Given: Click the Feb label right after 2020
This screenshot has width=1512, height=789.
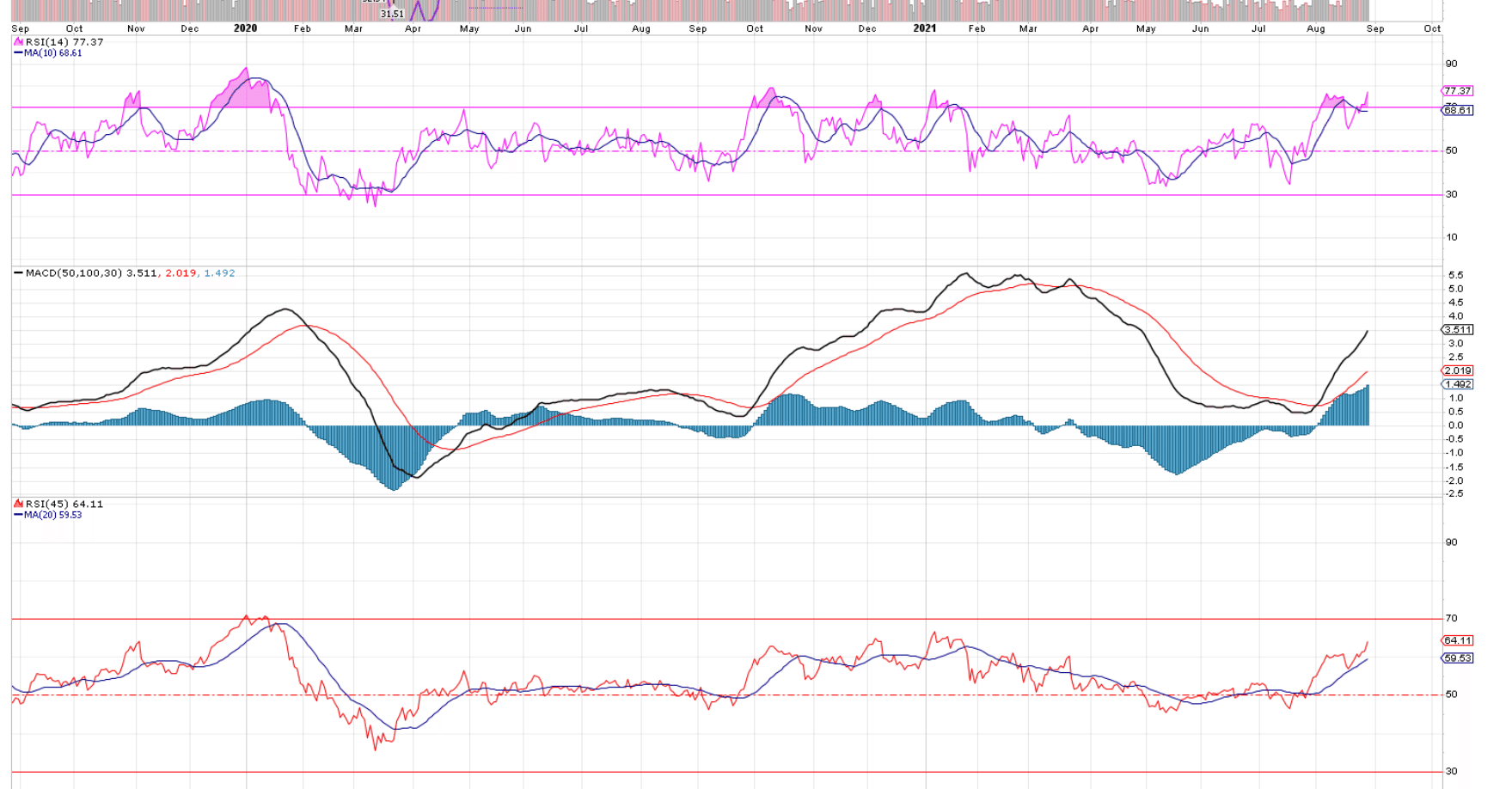Looking at the screenshot, I should (x=302, y=28).
